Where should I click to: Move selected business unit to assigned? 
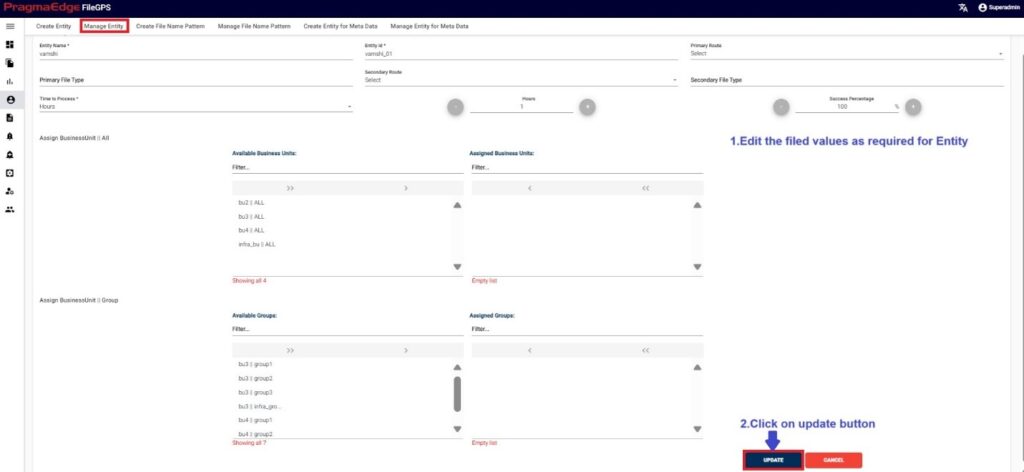coord(406,188)
